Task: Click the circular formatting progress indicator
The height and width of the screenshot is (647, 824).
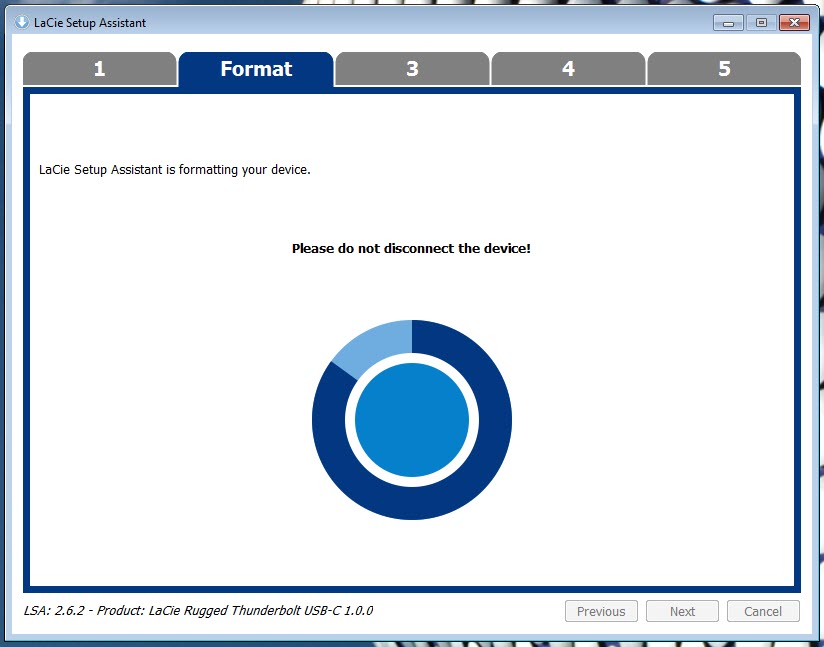Action: [412, 420]
